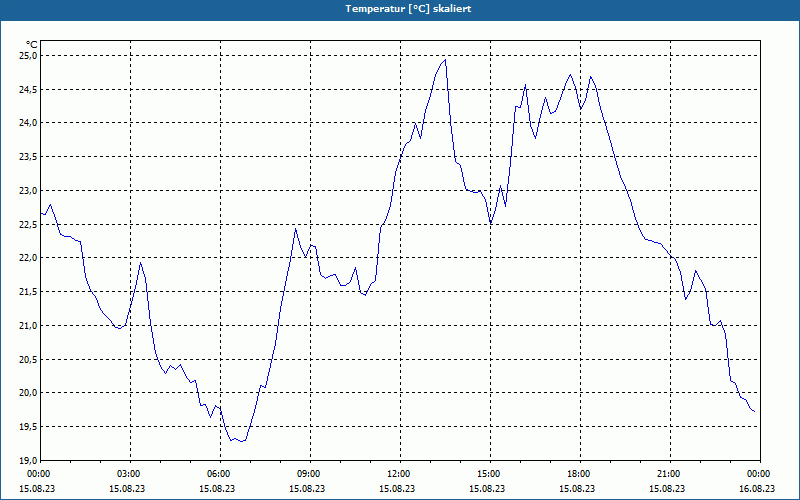The width and height of the screenshot is (800, 500).
Task: Click the 19,0 y-axis label
Action: pos(28,460)
